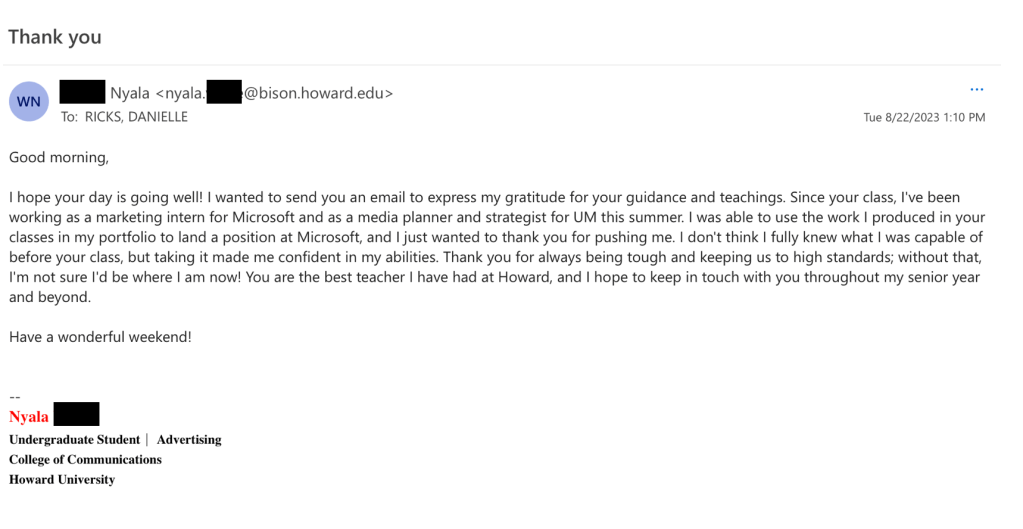This screenshot has width=1023, height=529.
Task: Select recipient RICKS, DANIELLE in To line
Action: pos(136,117)
